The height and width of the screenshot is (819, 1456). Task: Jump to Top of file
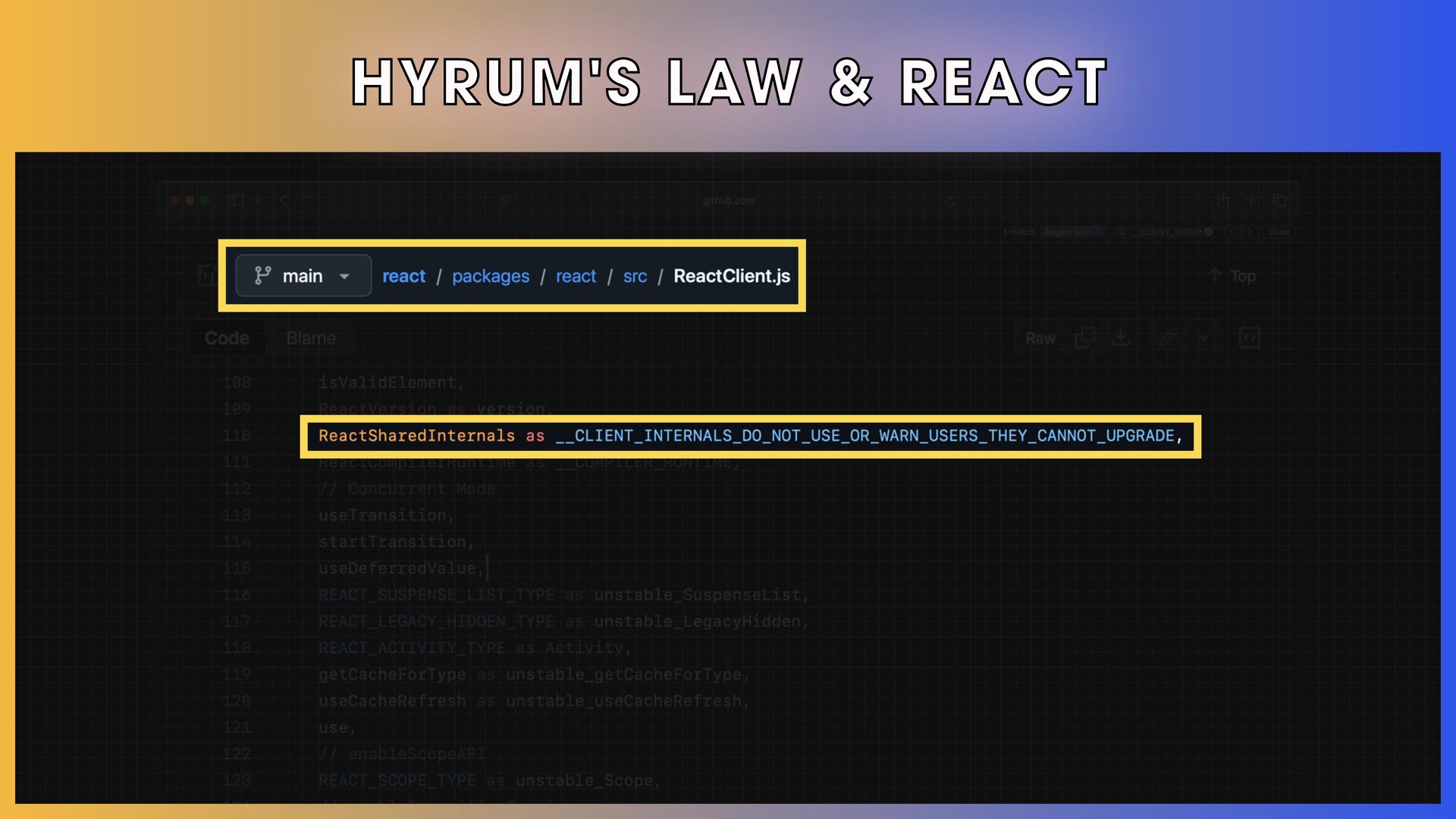1232,276
